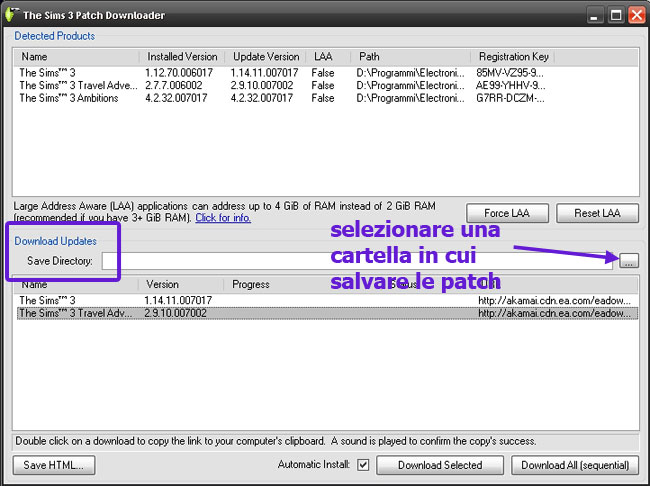Open the browse '...' button for Save Directory

(x=629, y=261)
